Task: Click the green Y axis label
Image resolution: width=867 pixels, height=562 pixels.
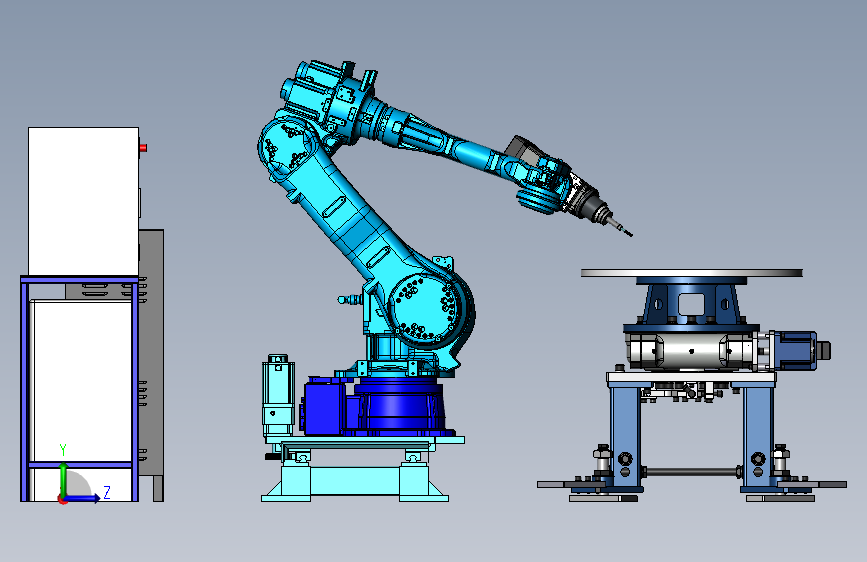Action: coord(63,450)
